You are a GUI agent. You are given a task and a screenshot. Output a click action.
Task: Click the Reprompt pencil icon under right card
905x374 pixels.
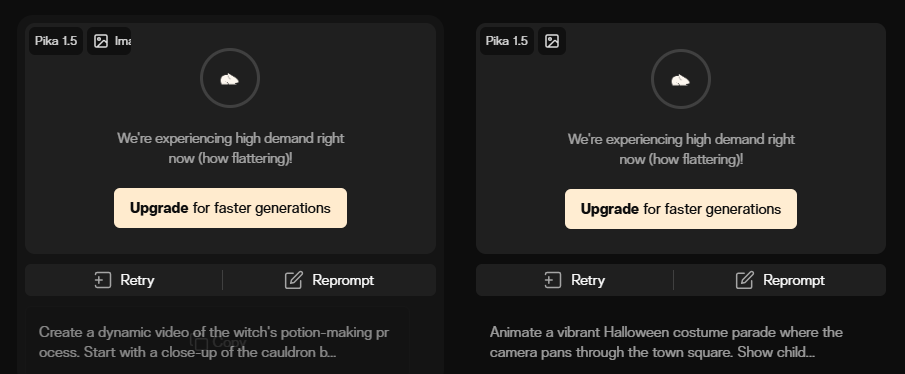click(744, 280)
